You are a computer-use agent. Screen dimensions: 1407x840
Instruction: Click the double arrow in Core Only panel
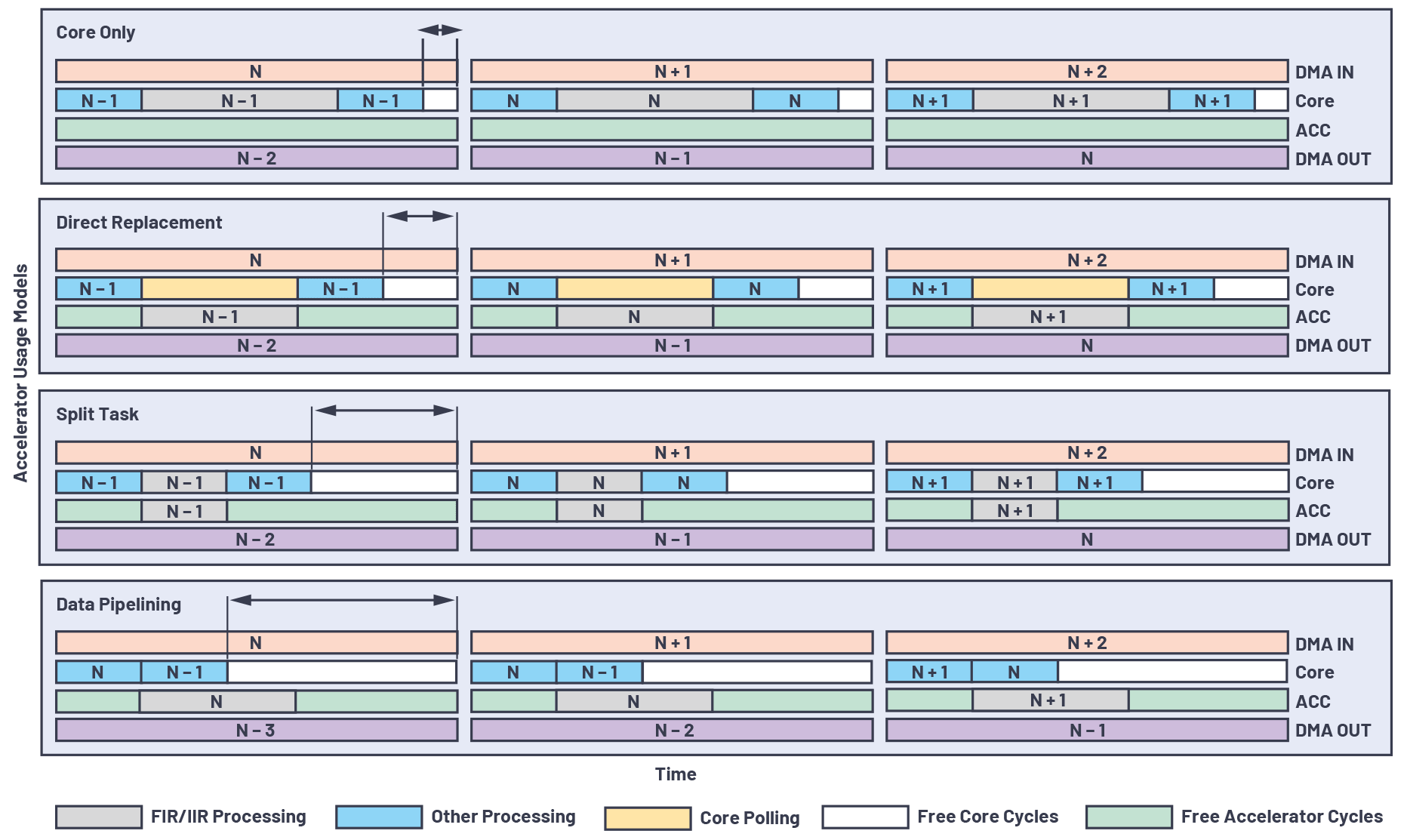pos(440,30)
